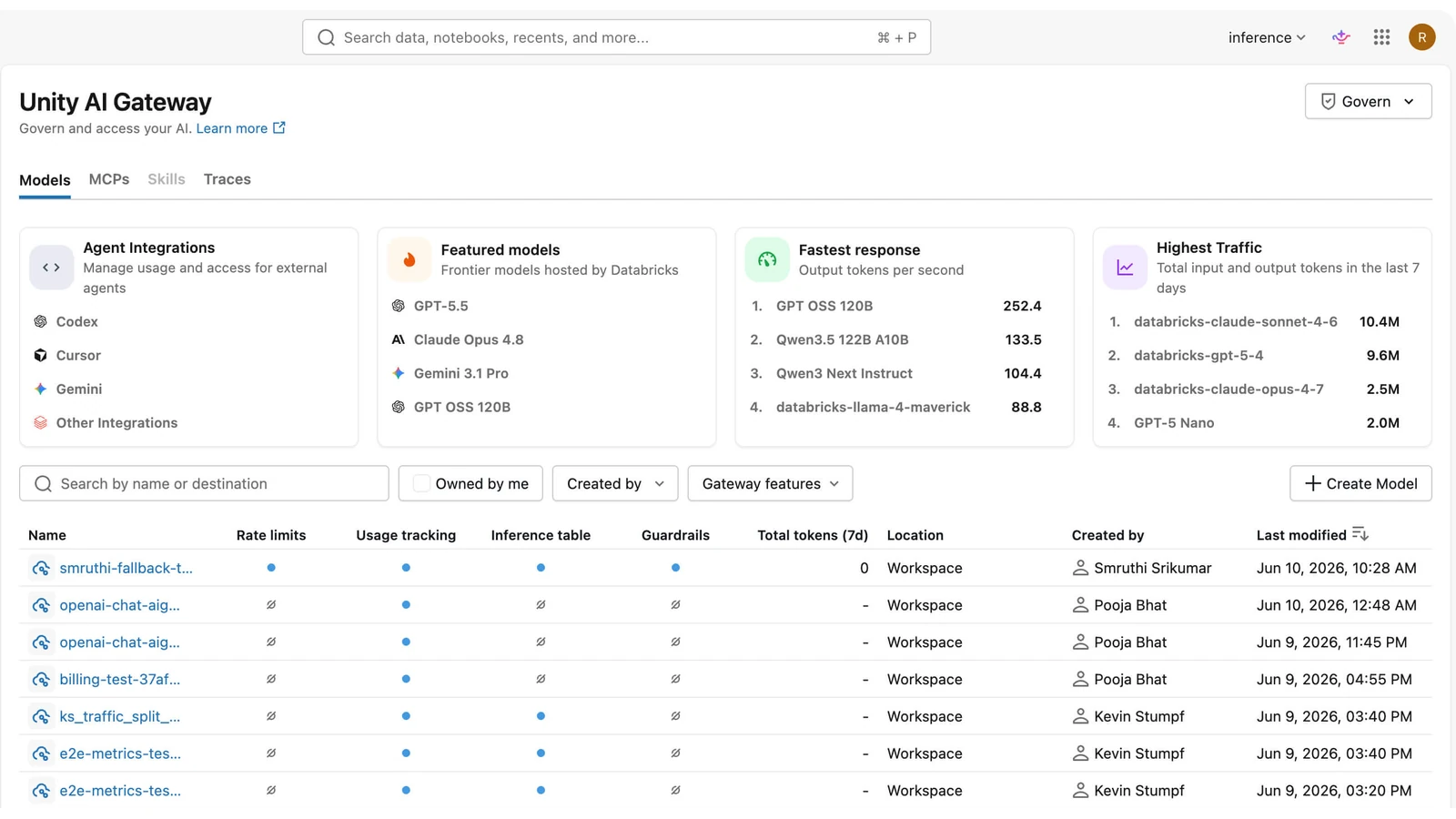Viewport: 1456px width, 819px height.
Task: Click the Gemini 3.1 Pro icon
Action: tap(398, 374)
